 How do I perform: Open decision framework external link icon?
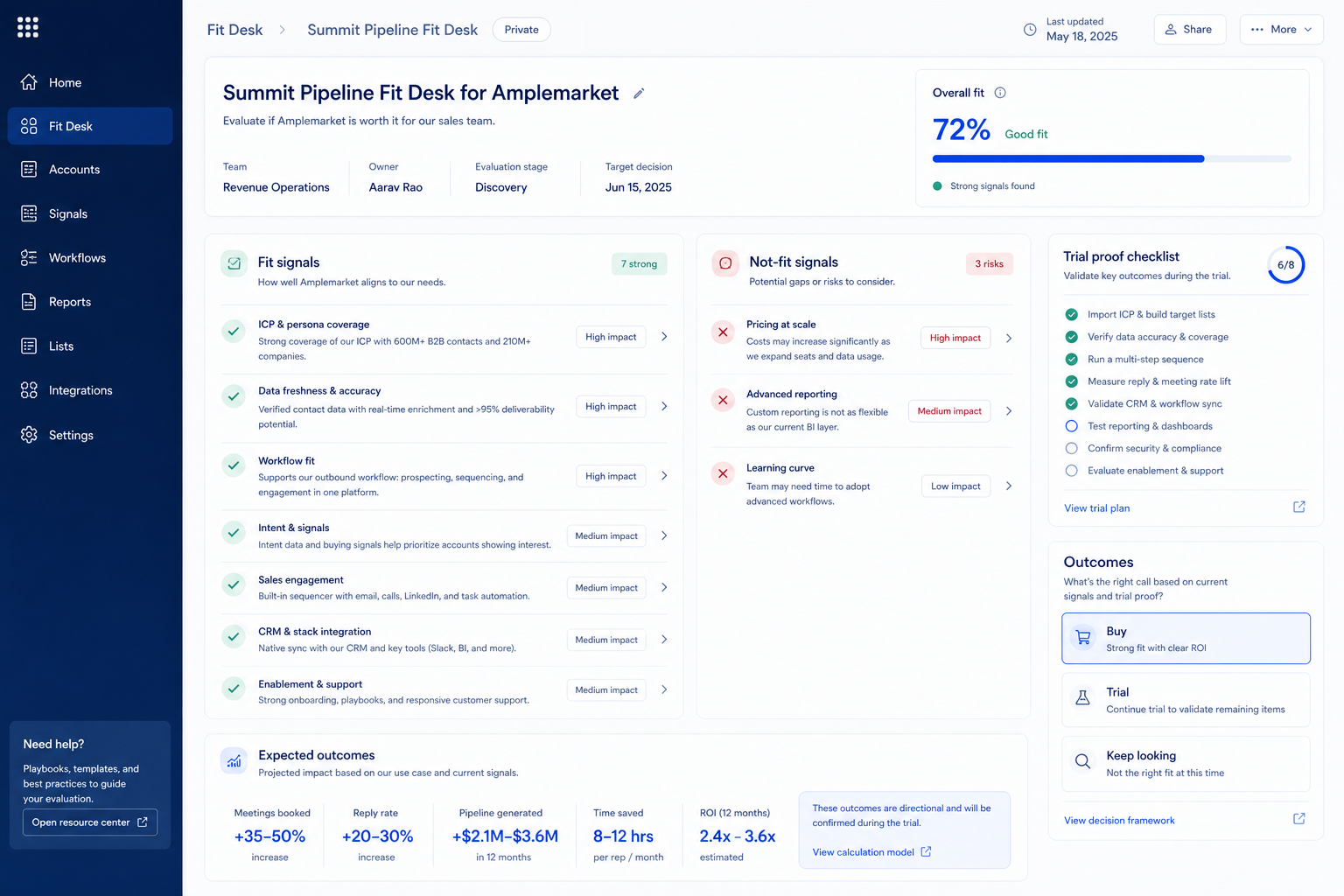pyautogui.click(x=1299, y=819)
